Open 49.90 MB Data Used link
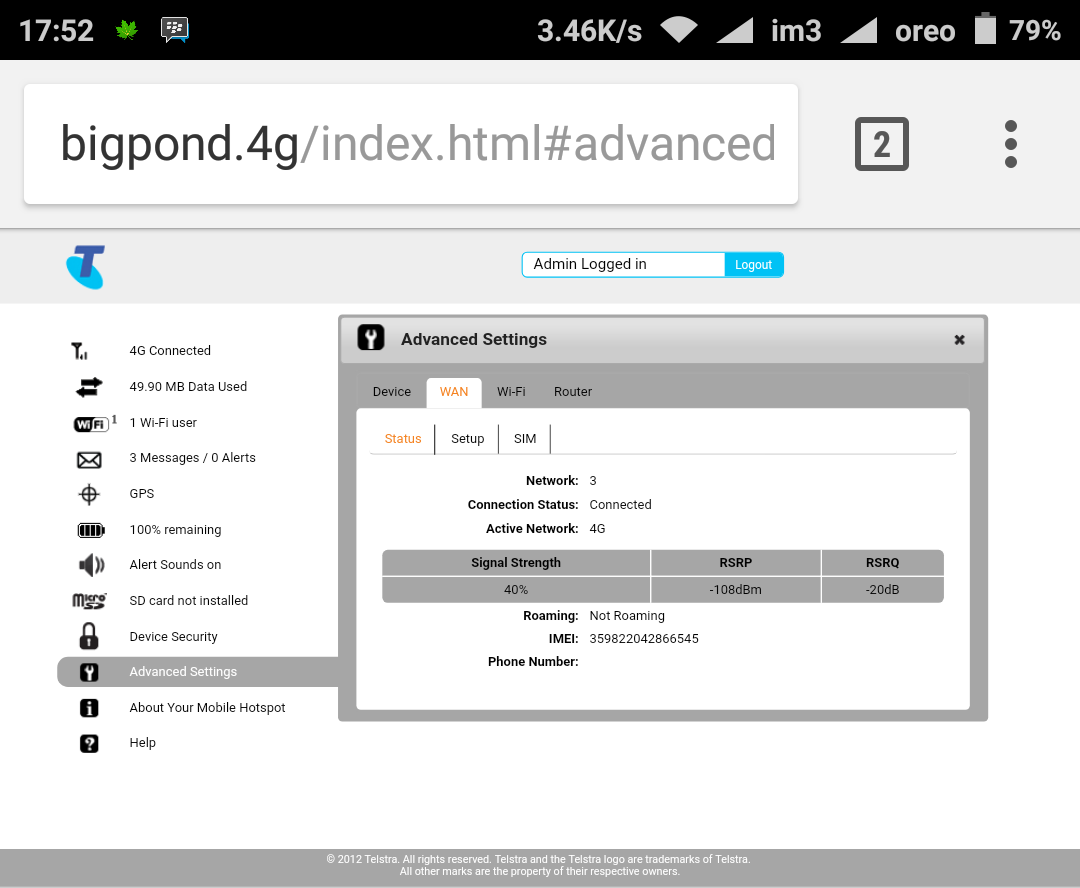This screenshot has height=888, width=1080. (188, 387)
